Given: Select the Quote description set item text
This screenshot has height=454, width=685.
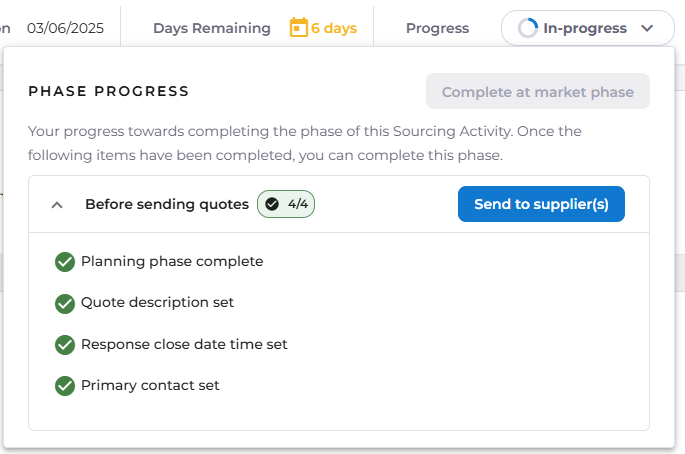Looking at the screenshot, I should tap(157, 302).
